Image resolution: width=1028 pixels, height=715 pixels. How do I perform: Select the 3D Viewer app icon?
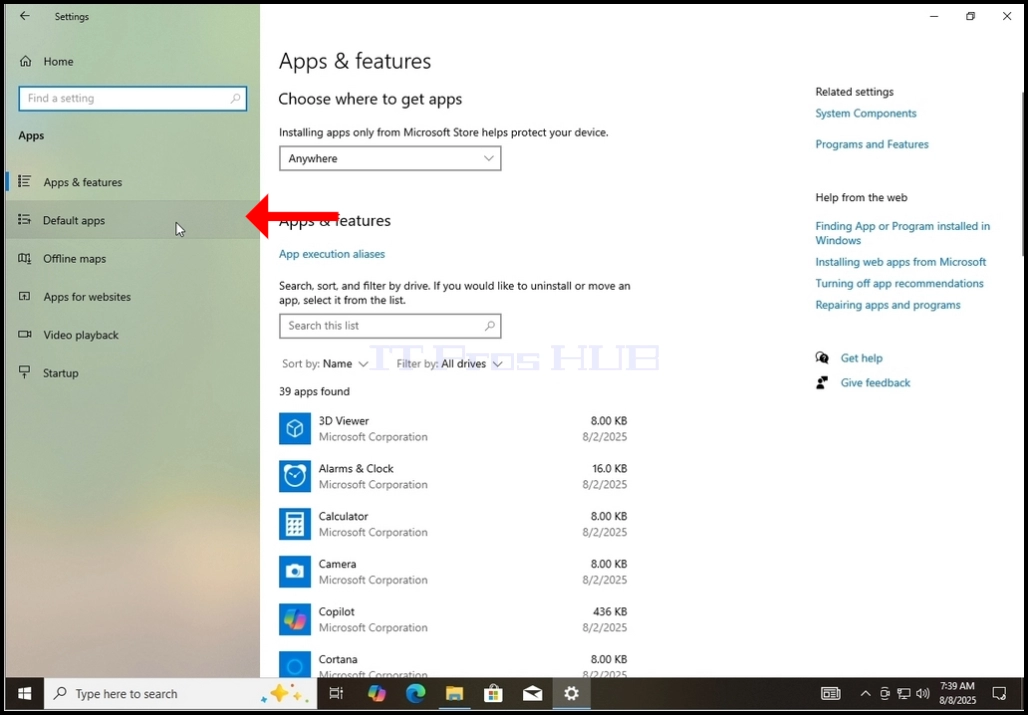295,429
